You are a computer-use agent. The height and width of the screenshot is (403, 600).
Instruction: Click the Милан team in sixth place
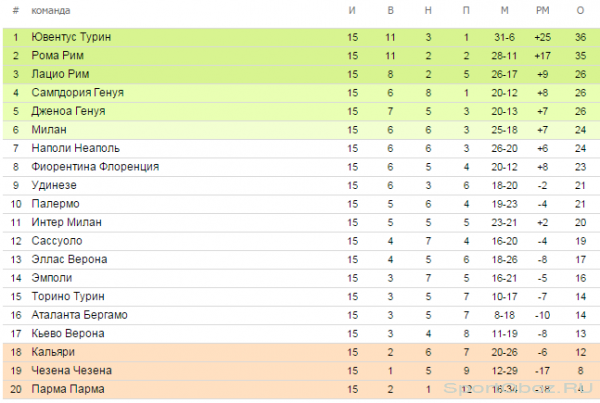coord(49,130)
